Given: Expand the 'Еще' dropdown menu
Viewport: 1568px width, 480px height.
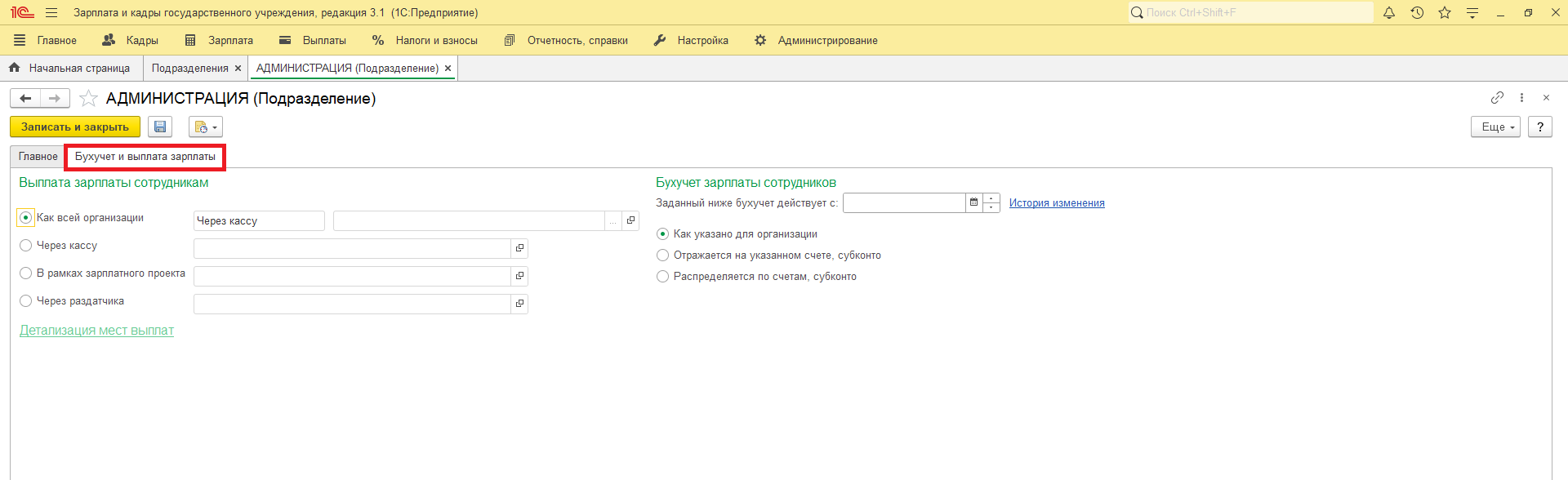Looking at the screenshot, I should tap(1496, 127).
